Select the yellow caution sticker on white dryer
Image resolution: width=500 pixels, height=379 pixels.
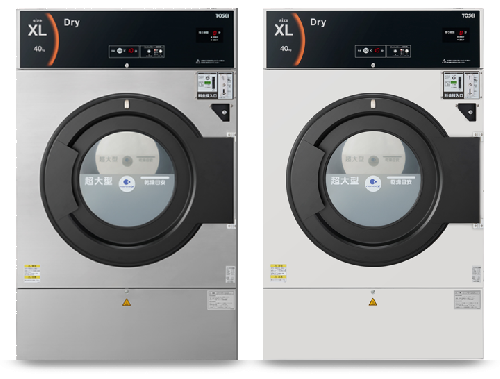[278, 273]
